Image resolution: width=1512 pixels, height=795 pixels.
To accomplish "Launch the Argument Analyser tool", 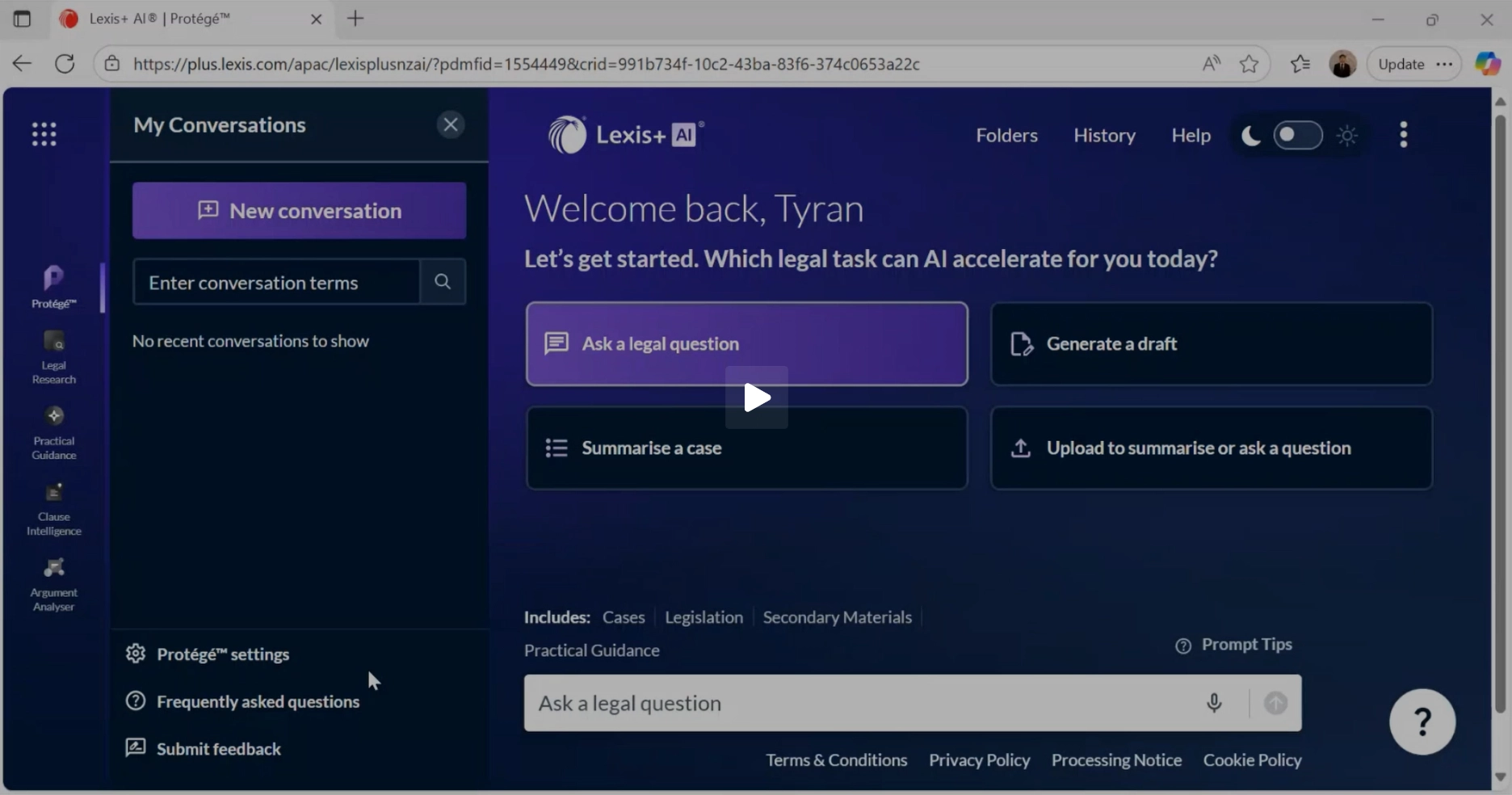I will [53, 584].
